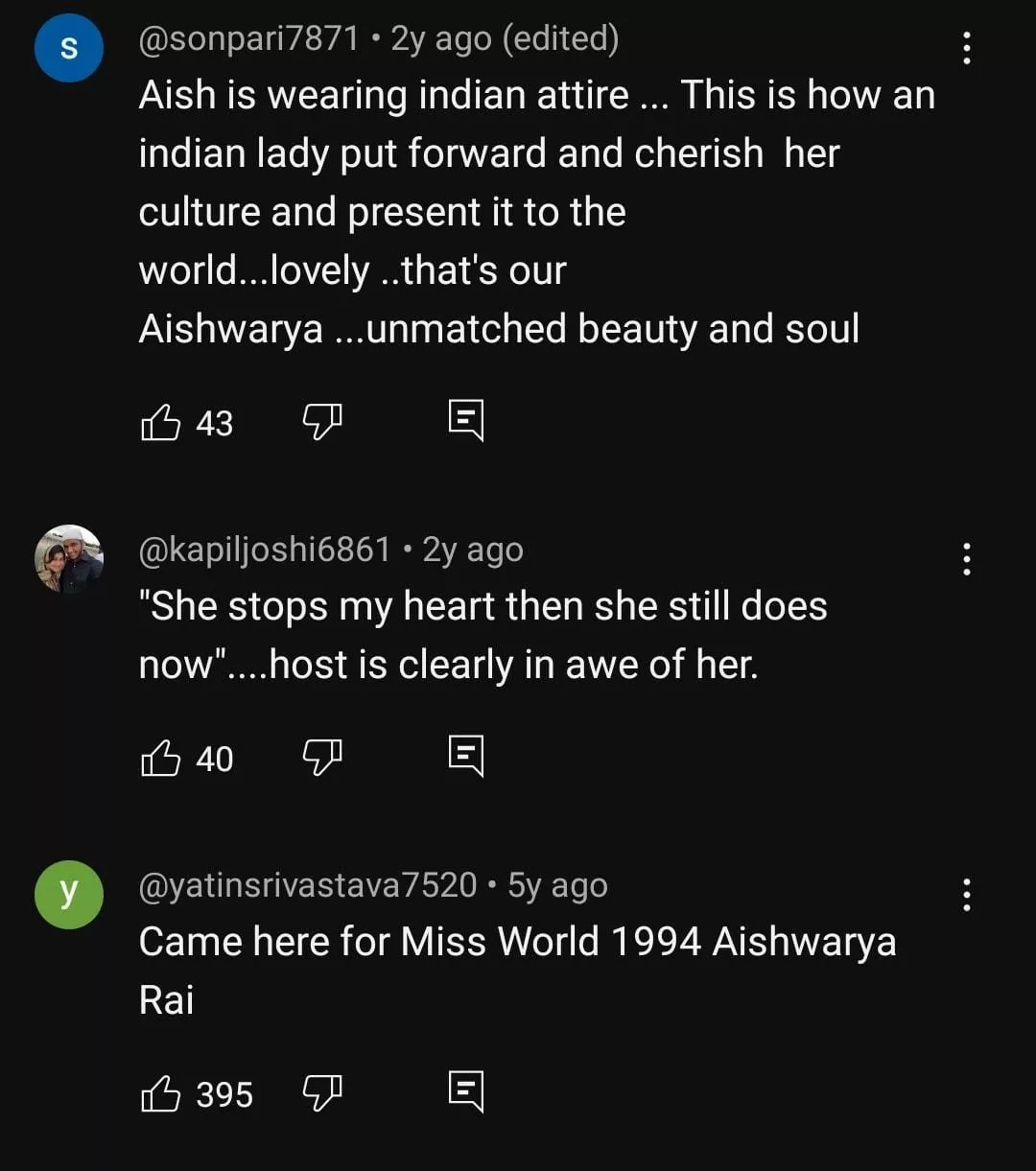The width and height of the screenshot is (1036, 1171).
Task: Like the comment by @kapiljoshi6861
Action: [161, 758]
